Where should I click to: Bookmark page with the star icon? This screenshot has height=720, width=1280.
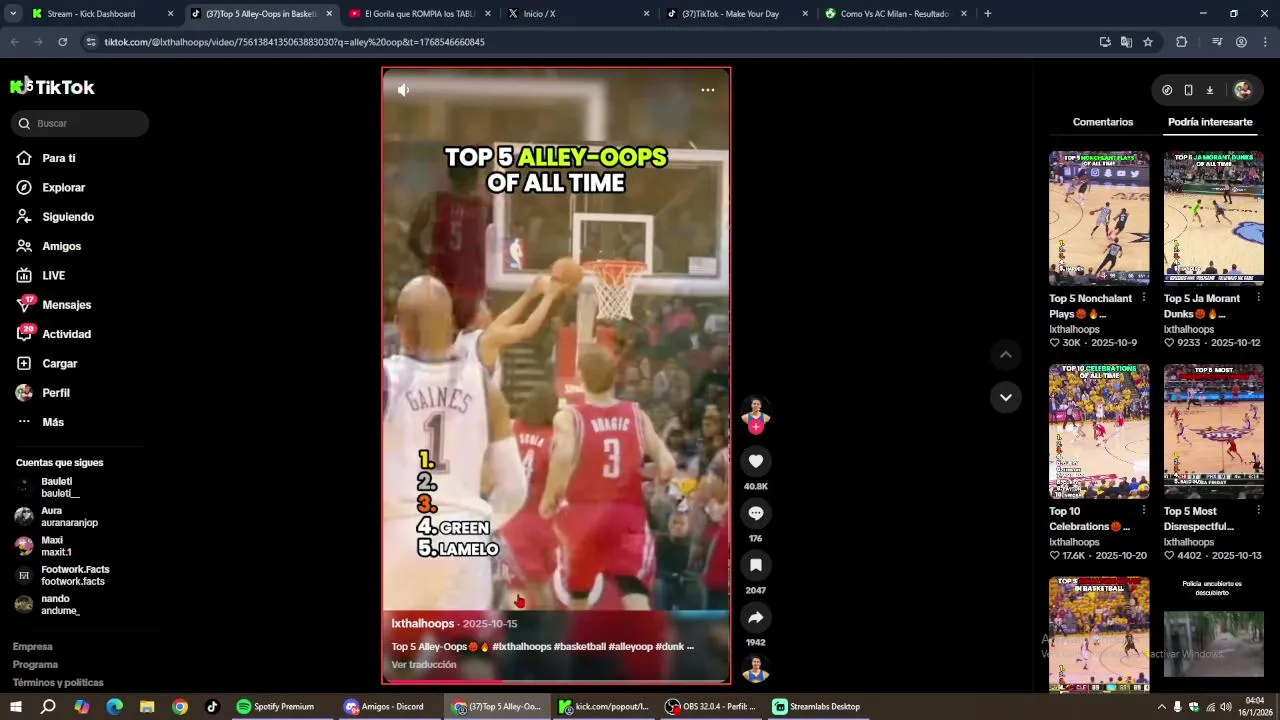pyautogui.click(x=1148, y=42)
